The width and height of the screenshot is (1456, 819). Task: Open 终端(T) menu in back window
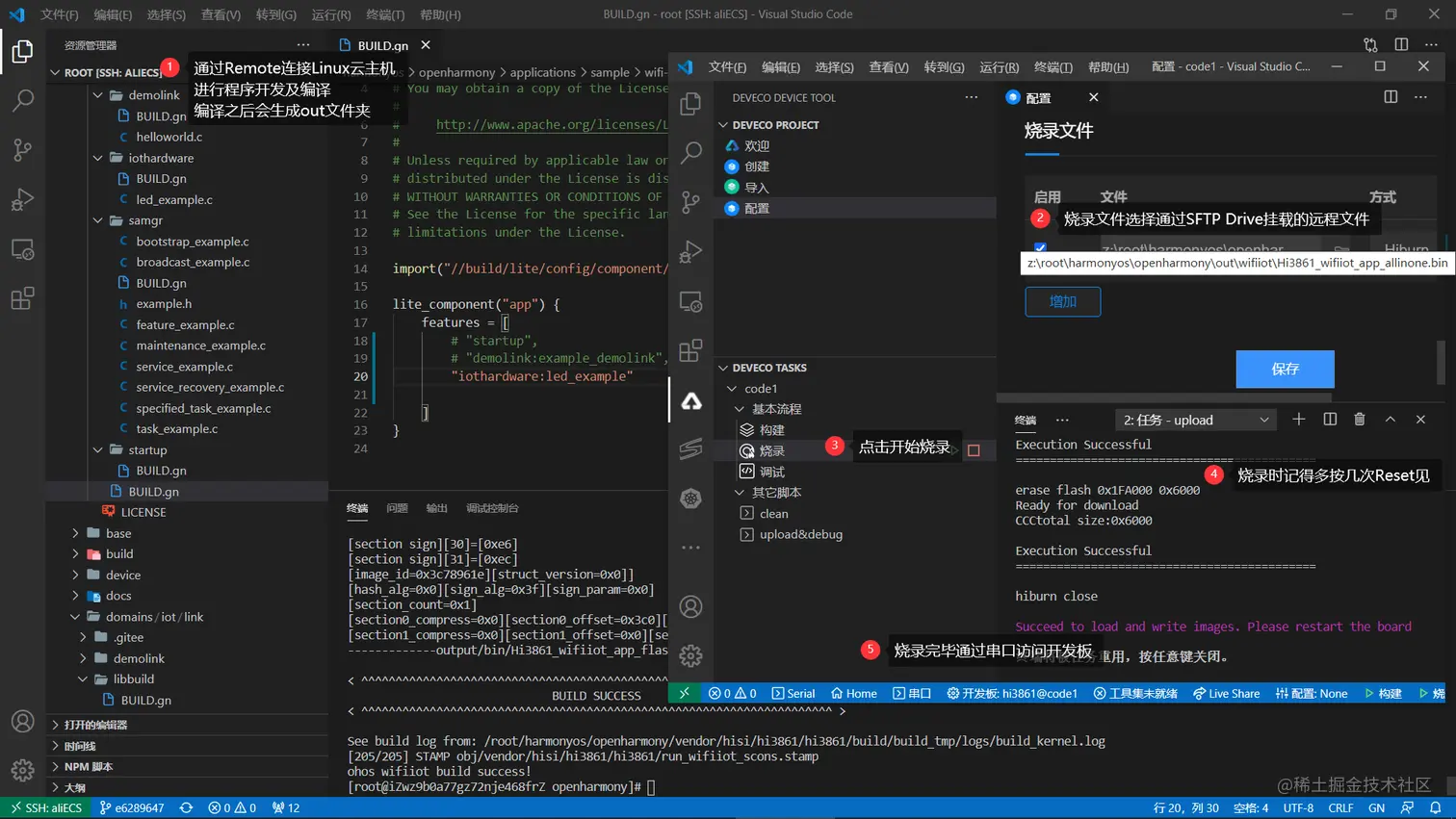point(385,14)
